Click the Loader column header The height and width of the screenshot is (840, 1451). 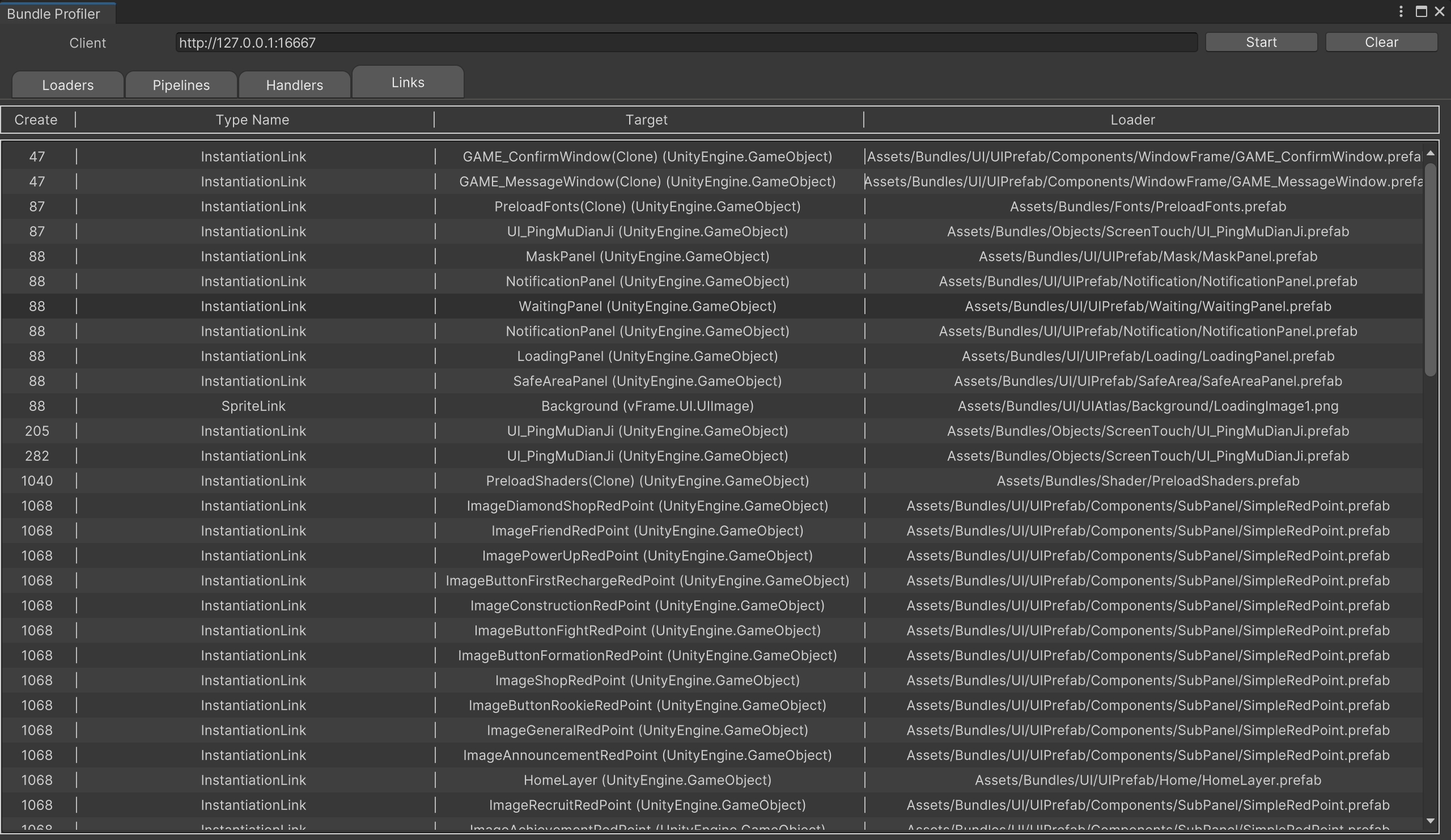[1132, 120]
